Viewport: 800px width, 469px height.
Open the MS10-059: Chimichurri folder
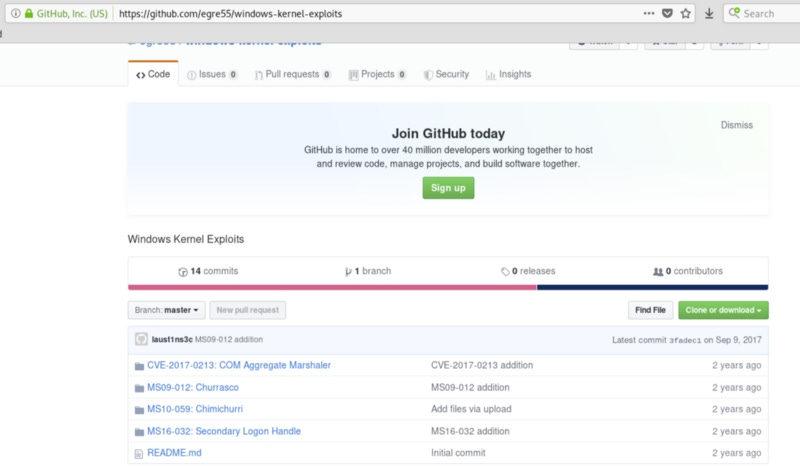[195, 409]
